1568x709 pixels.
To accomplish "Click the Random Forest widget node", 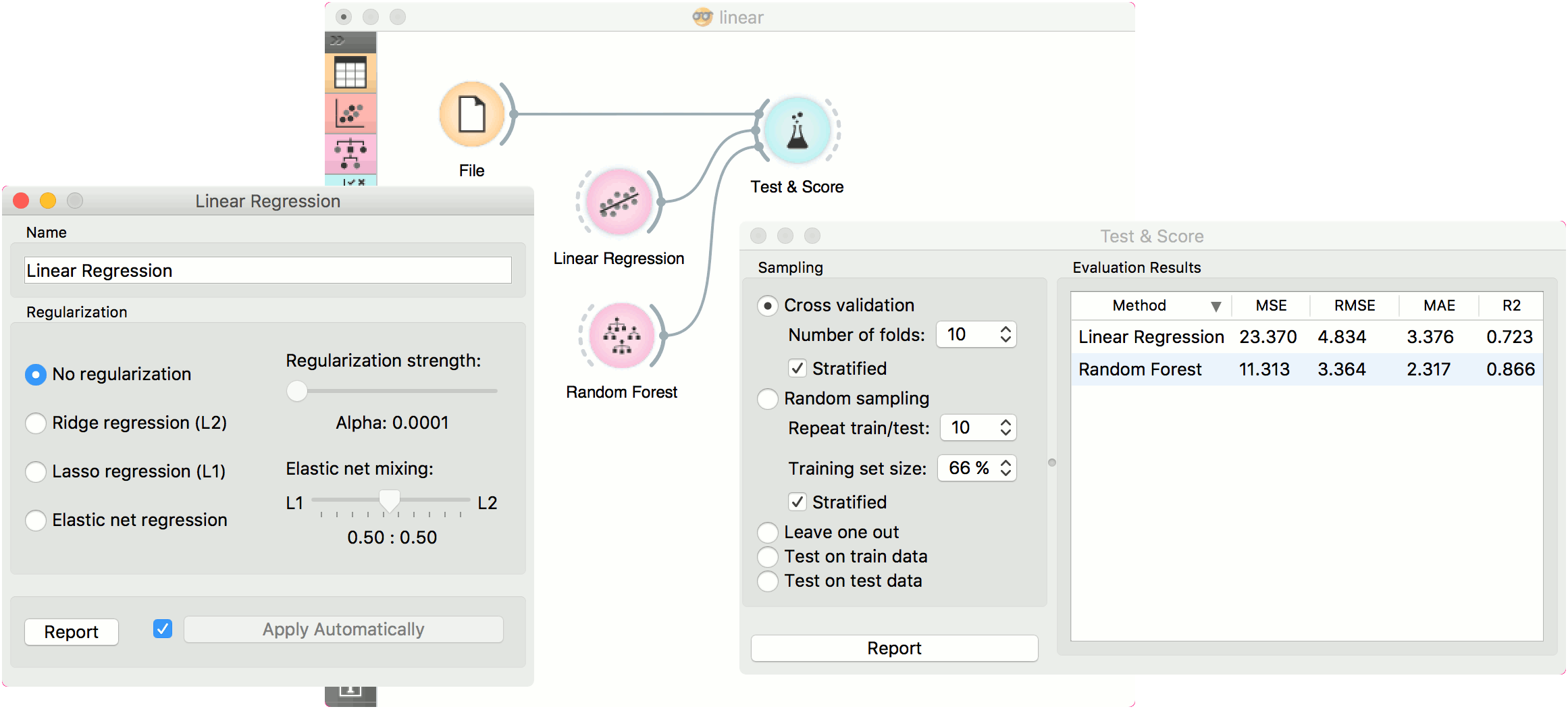I will tap(621, 336).
